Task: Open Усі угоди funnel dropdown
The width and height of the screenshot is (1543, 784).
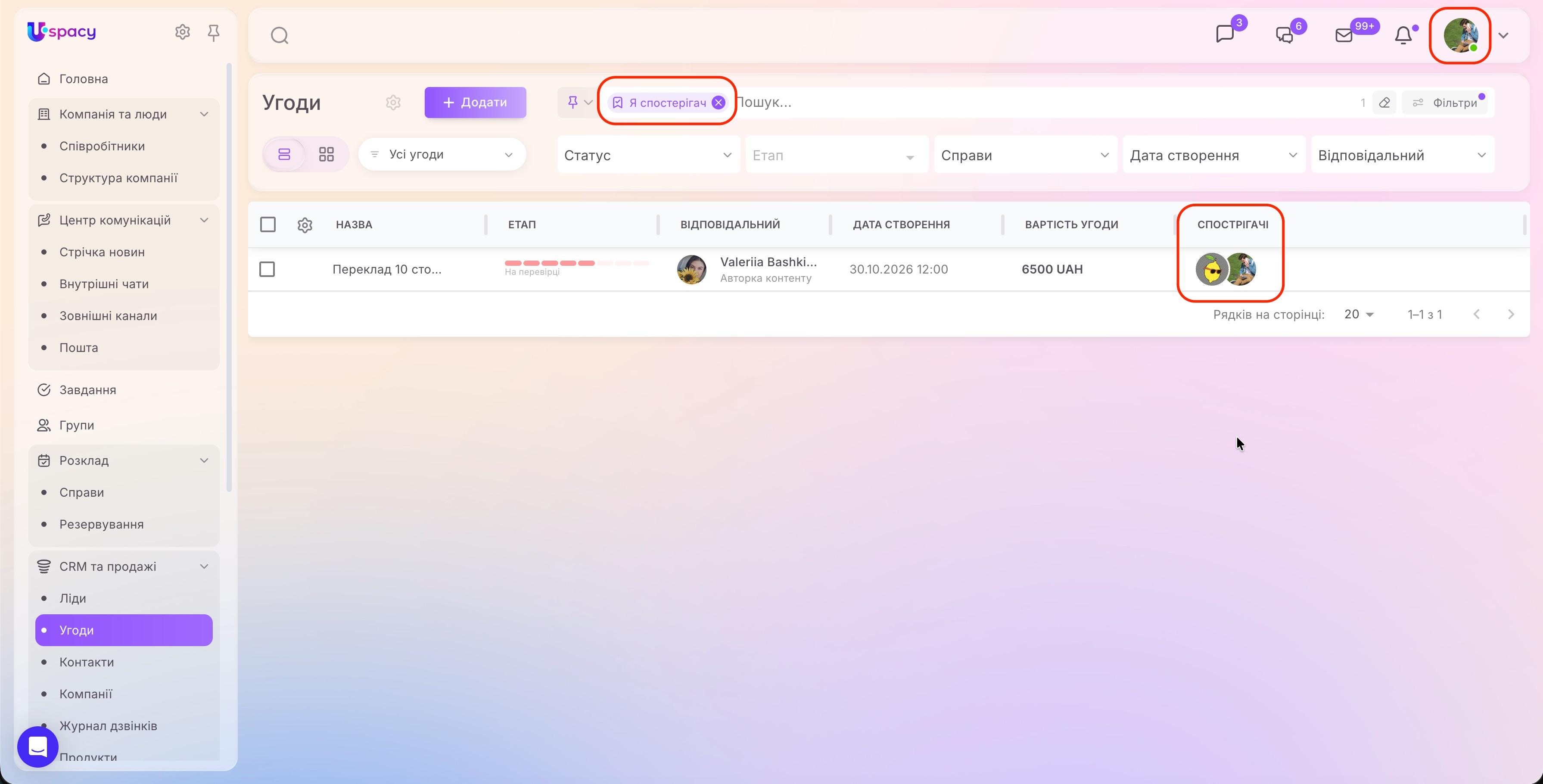Action: click(442, 155)
